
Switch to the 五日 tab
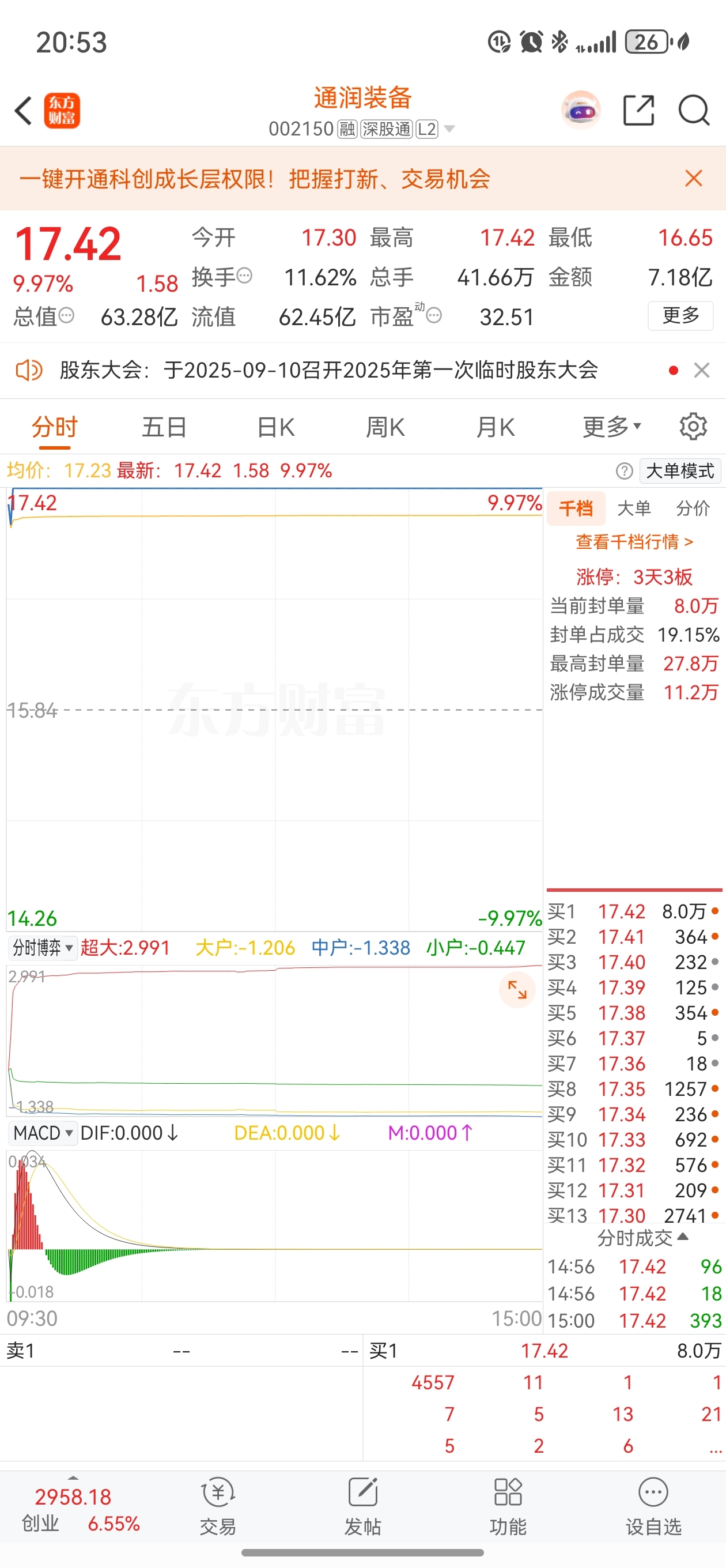[x=164, y=427]
